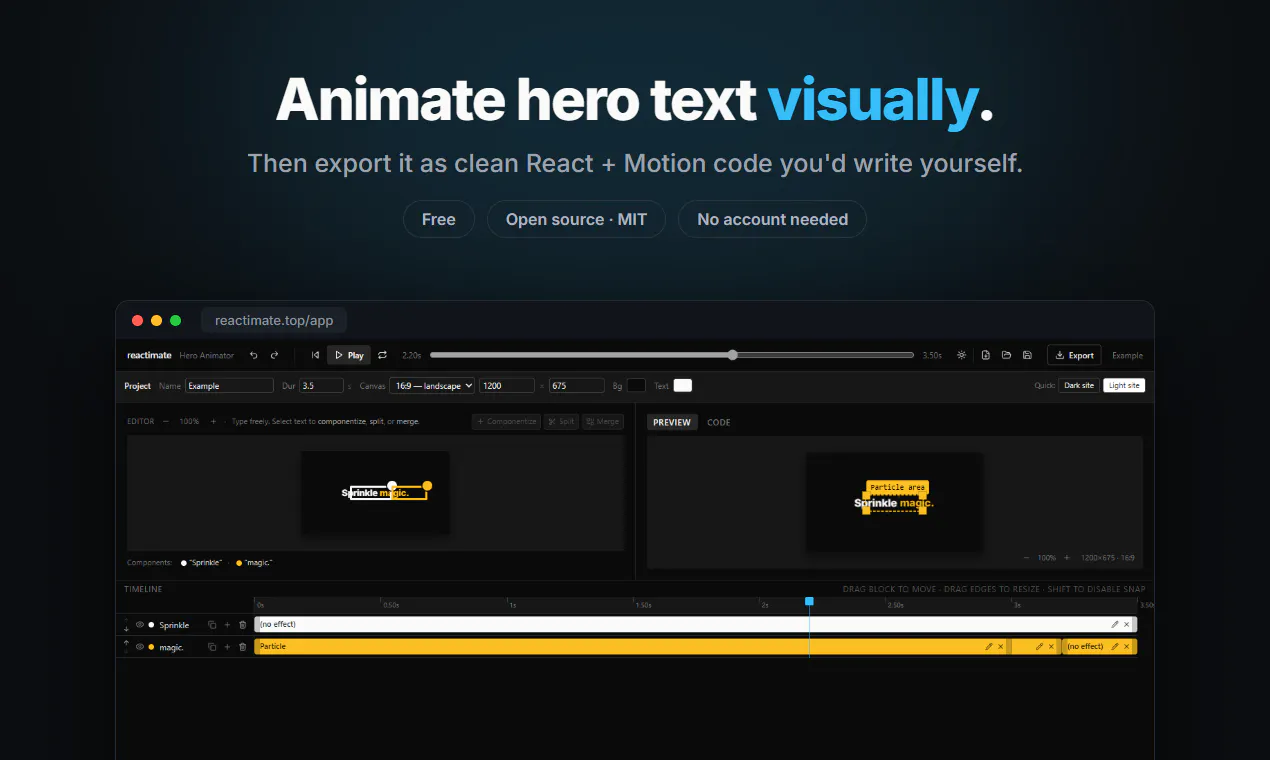
Task: Zoom in the preview with plus
Action: (x=1066, y=558)
